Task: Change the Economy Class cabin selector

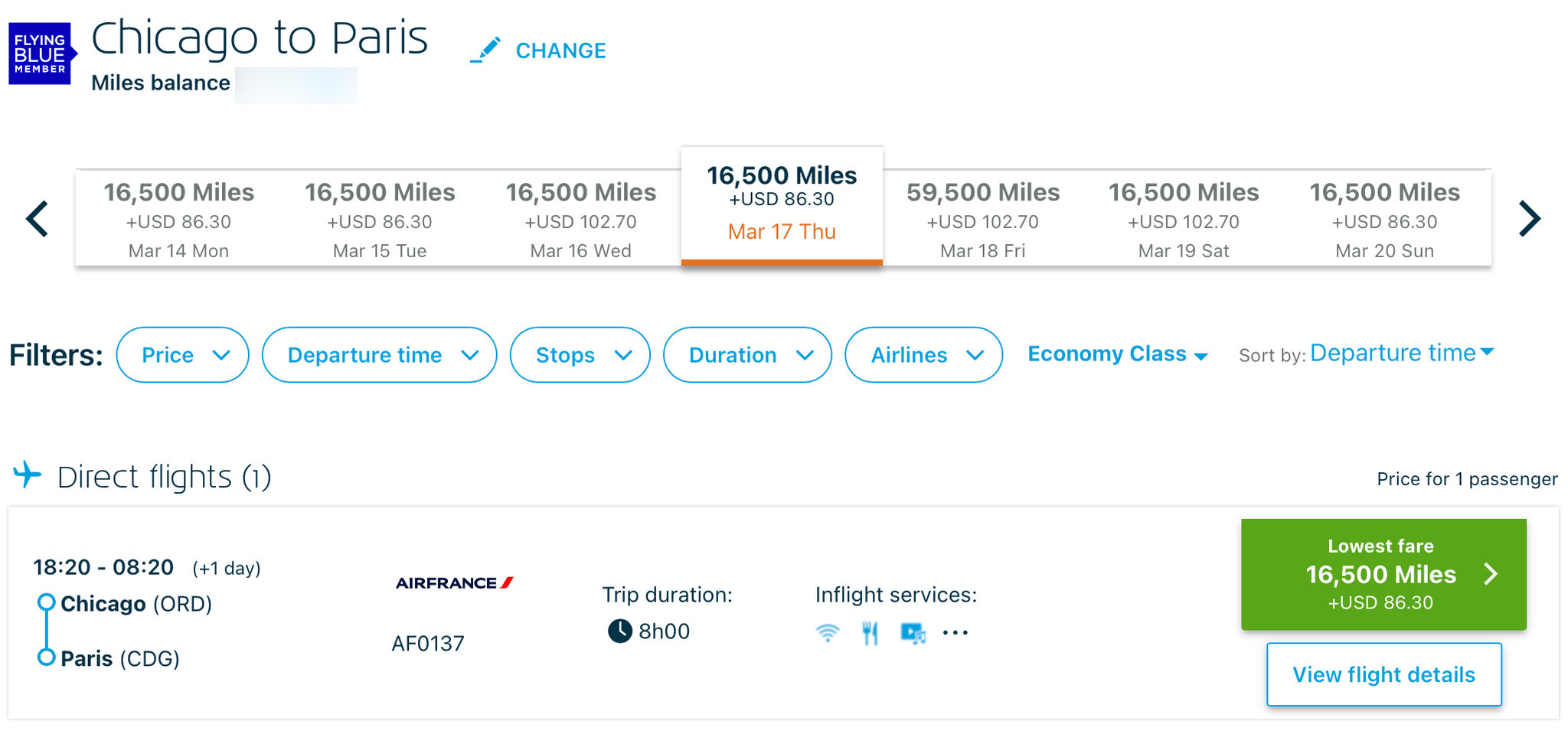Action: [1117, 354]
